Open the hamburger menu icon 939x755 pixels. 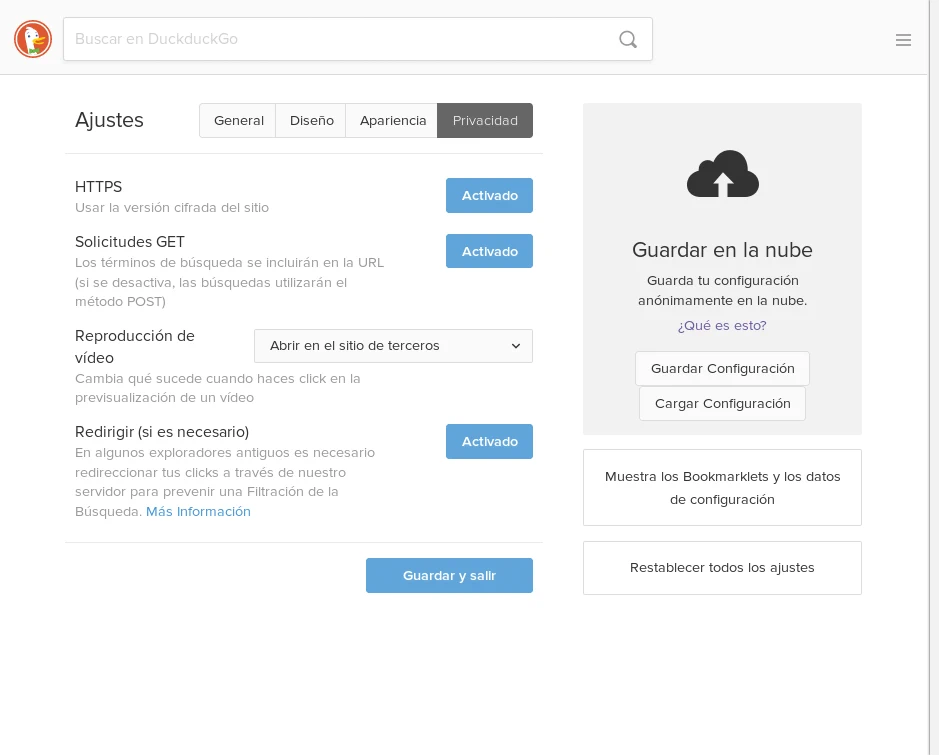(x=903, y=40)
